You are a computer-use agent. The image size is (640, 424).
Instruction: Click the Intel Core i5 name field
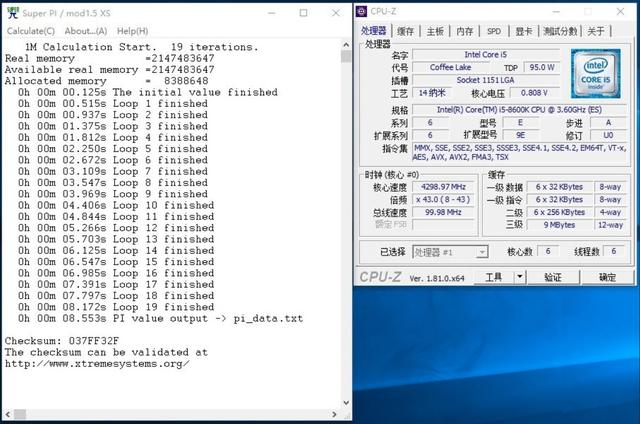[486, 54]
